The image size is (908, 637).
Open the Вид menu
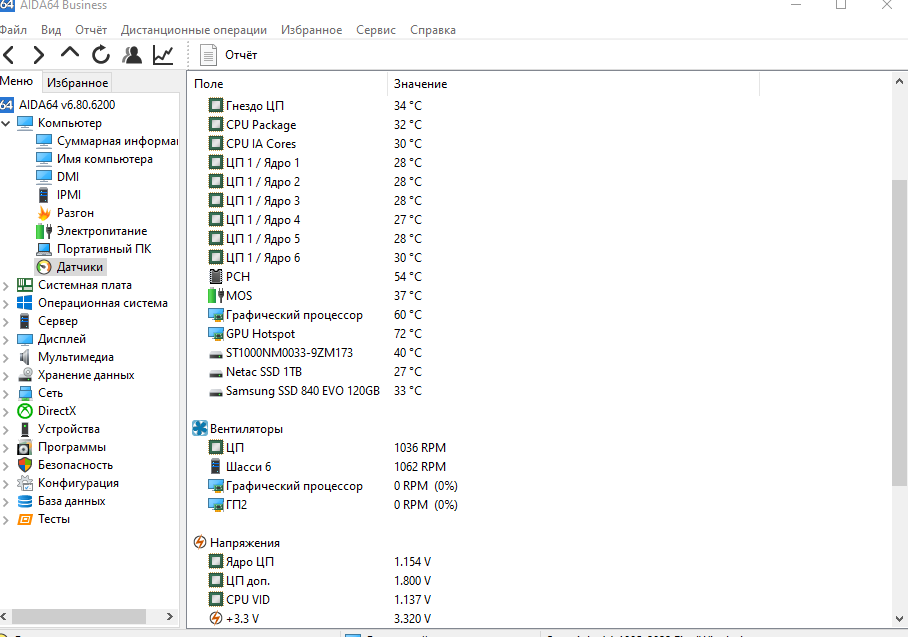point(51,30)
